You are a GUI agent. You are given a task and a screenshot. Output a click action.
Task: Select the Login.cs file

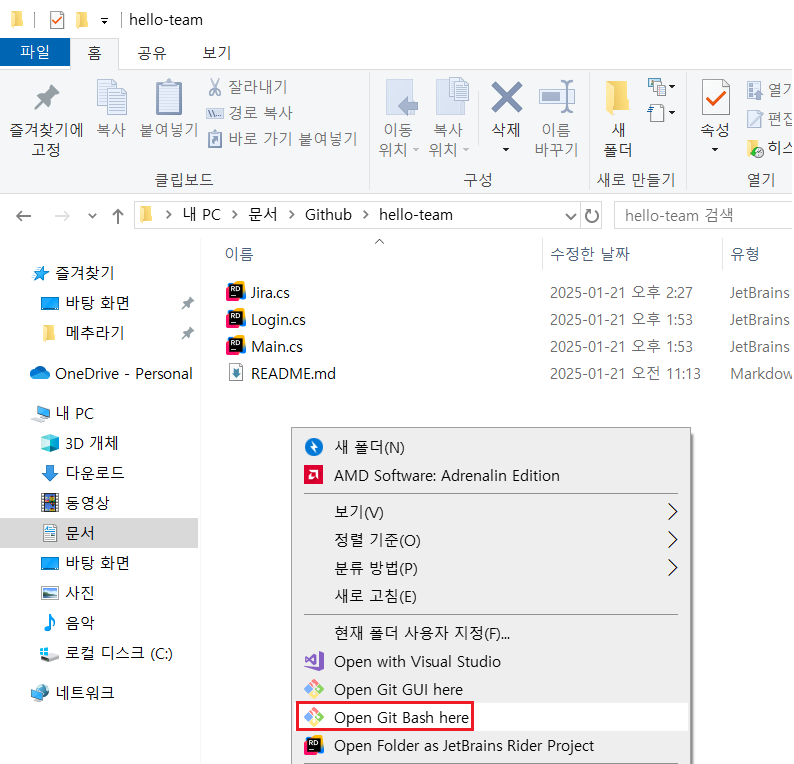click(x=278, y=320)
